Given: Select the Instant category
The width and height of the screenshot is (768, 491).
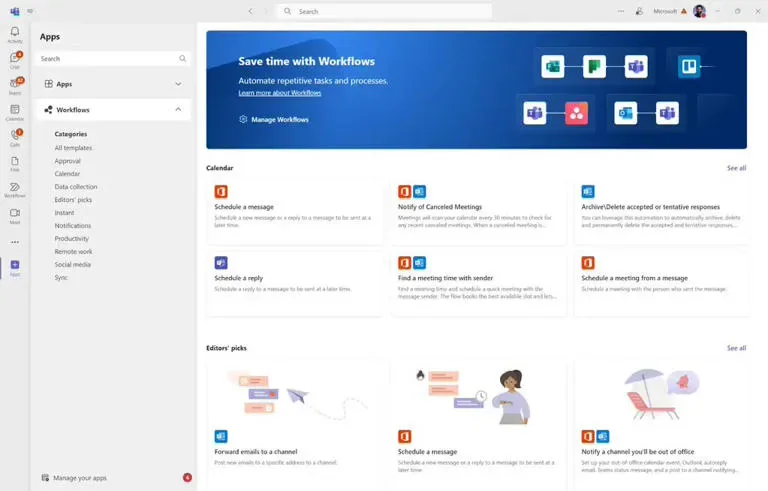Looking at the screenshot, I should click(64, 213).
